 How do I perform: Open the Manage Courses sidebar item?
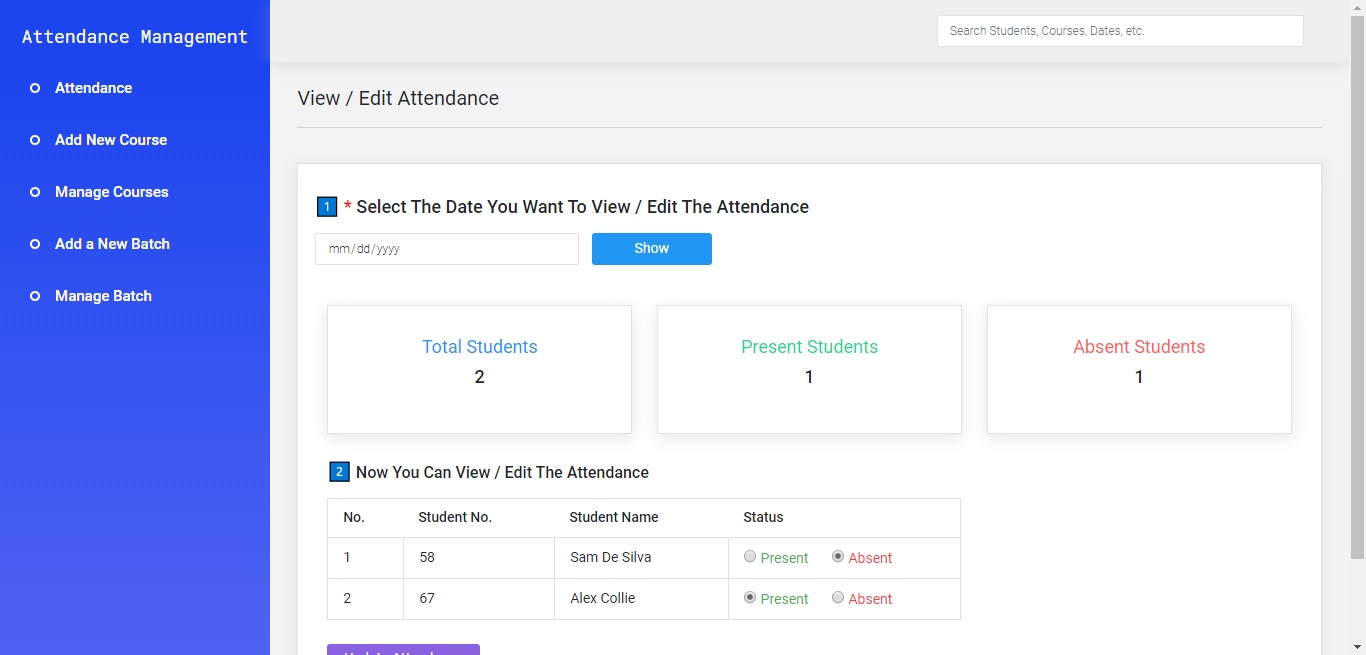[x=111, y=192]
